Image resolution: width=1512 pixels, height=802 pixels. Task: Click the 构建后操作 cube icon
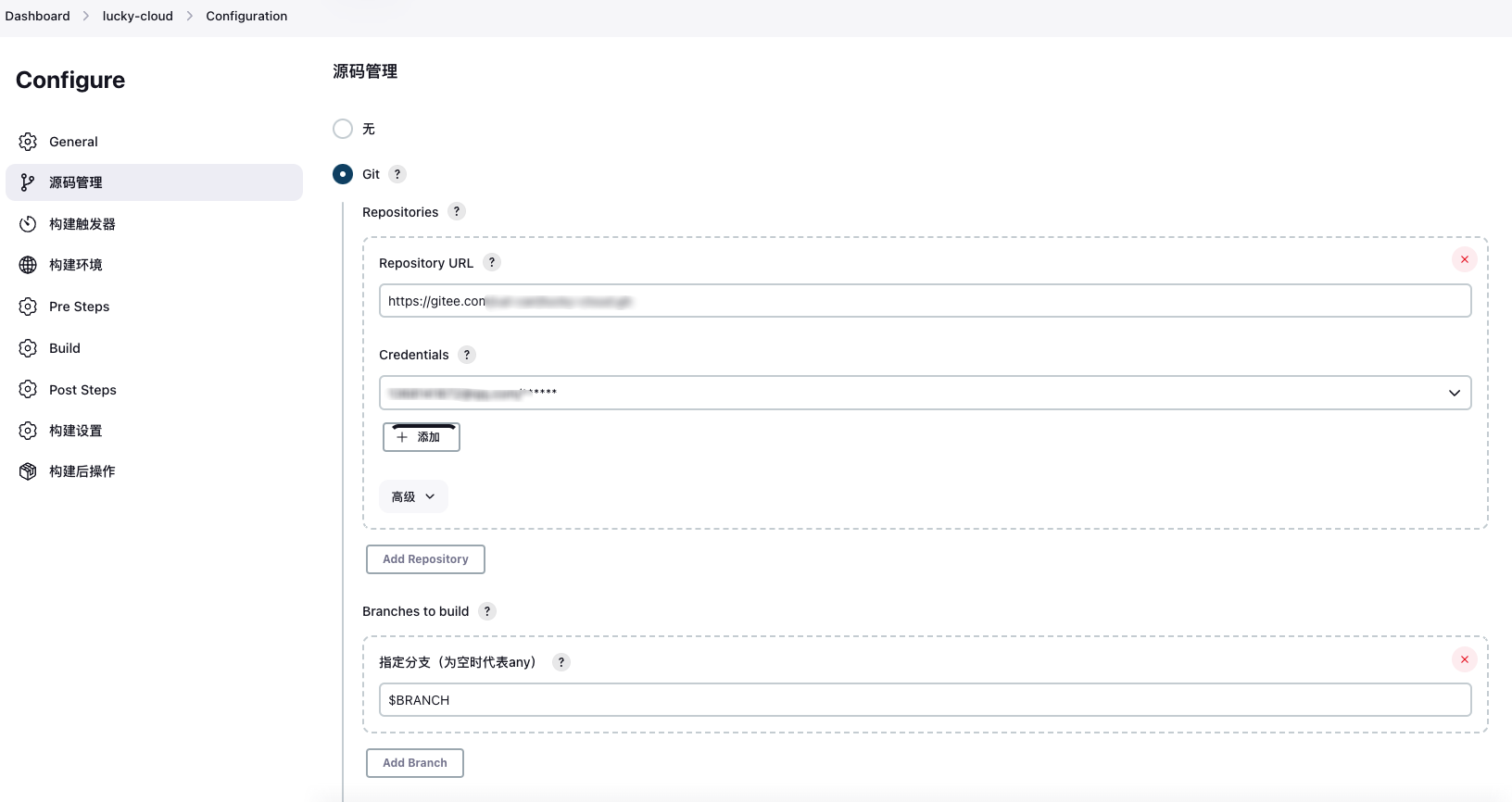28,471
